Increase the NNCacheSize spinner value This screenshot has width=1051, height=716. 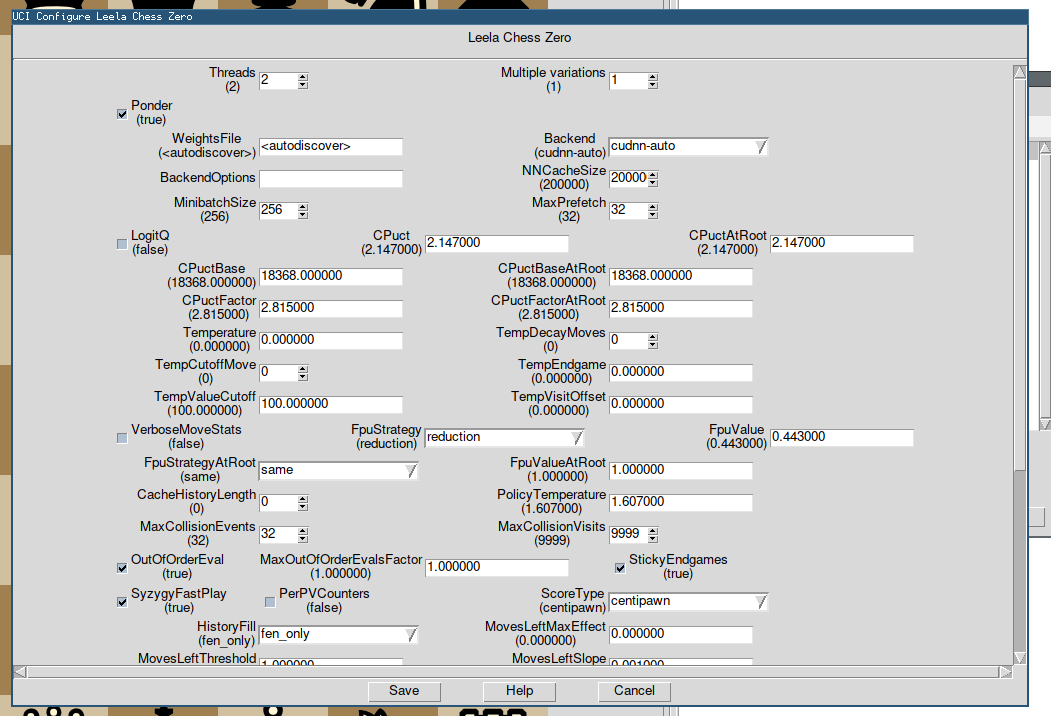pos(653,174)
